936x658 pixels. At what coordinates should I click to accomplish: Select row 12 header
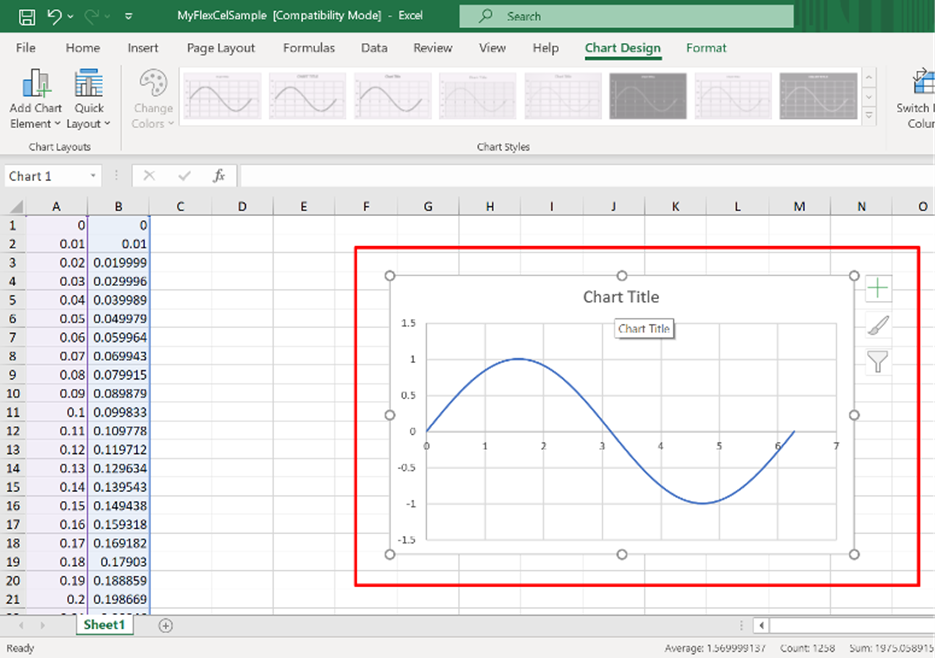(13, 431)
